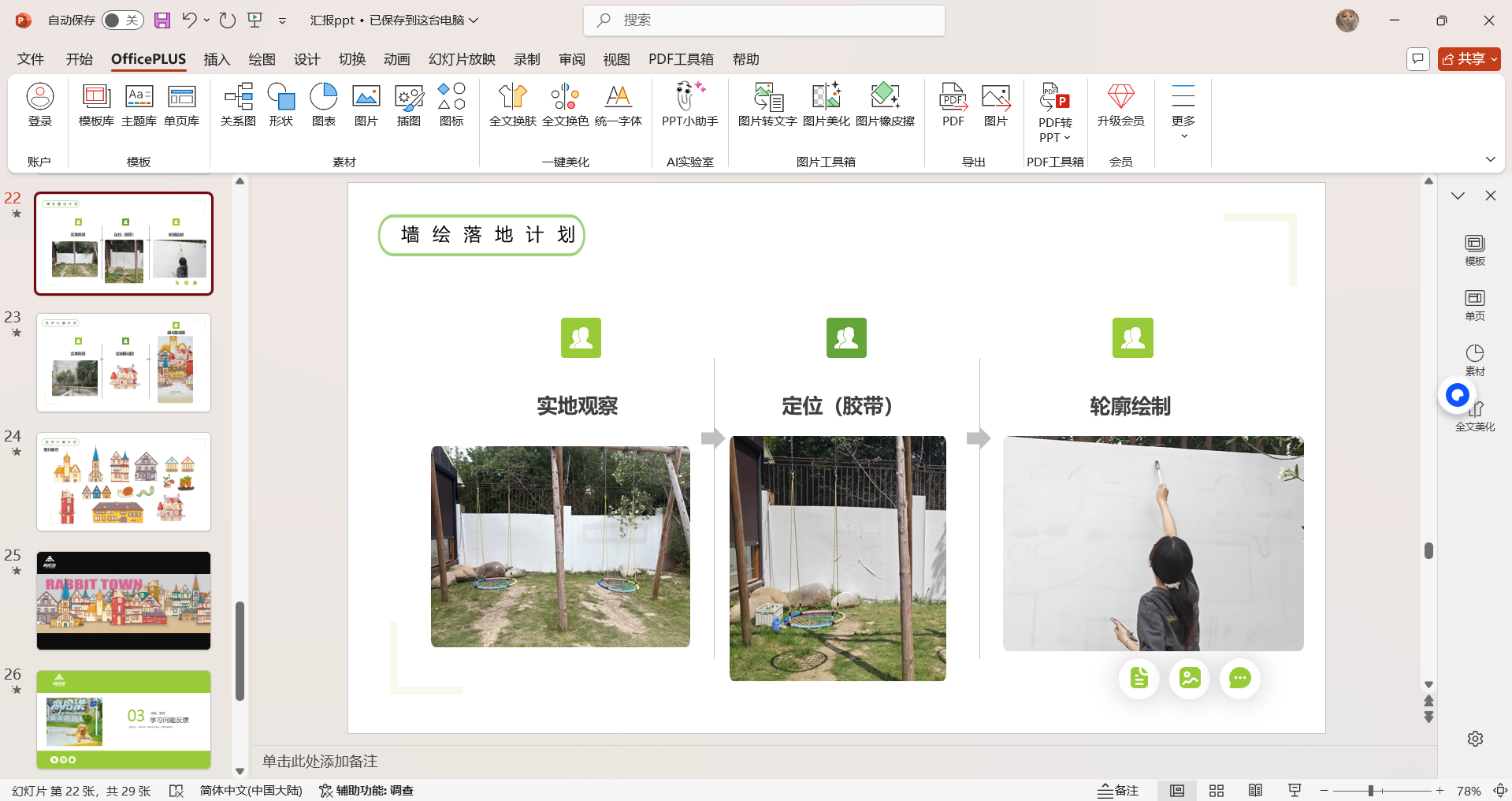Expand the 更多 dropdown in ribbon
The height and width of the screenshot is (801, 1512).
click(x=1183, y=112)
